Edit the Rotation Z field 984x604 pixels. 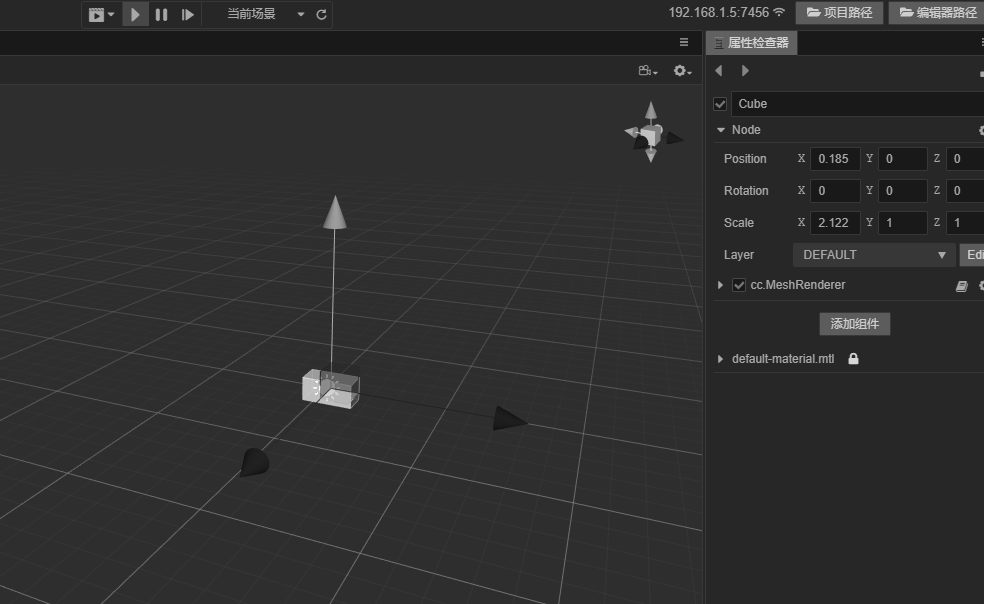coord(965,191)
